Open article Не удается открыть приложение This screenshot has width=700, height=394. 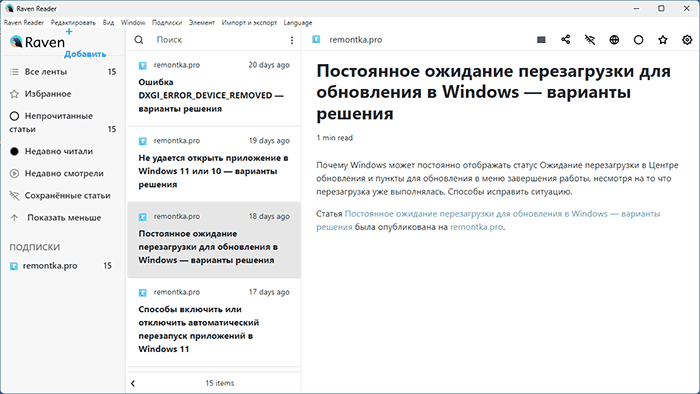[214, 164]
